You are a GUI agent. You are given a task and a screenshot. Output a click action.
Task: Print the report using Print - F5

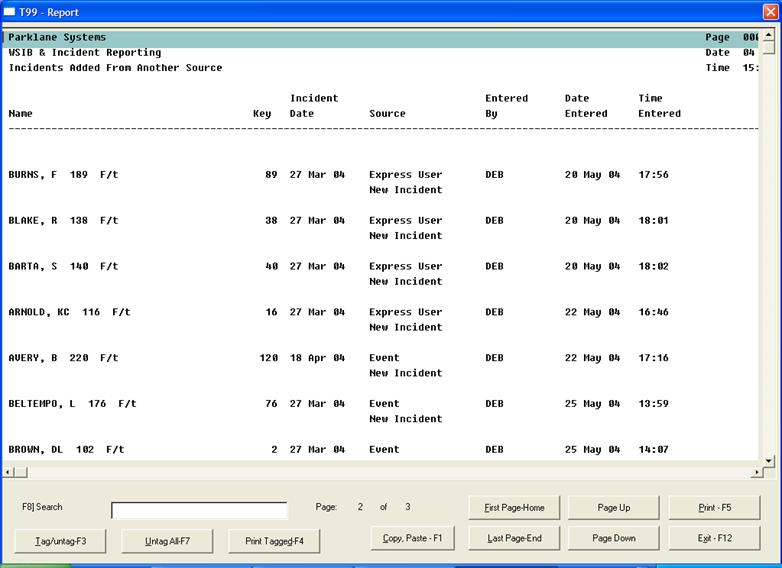pyautogui.click(x=714, y=508)
